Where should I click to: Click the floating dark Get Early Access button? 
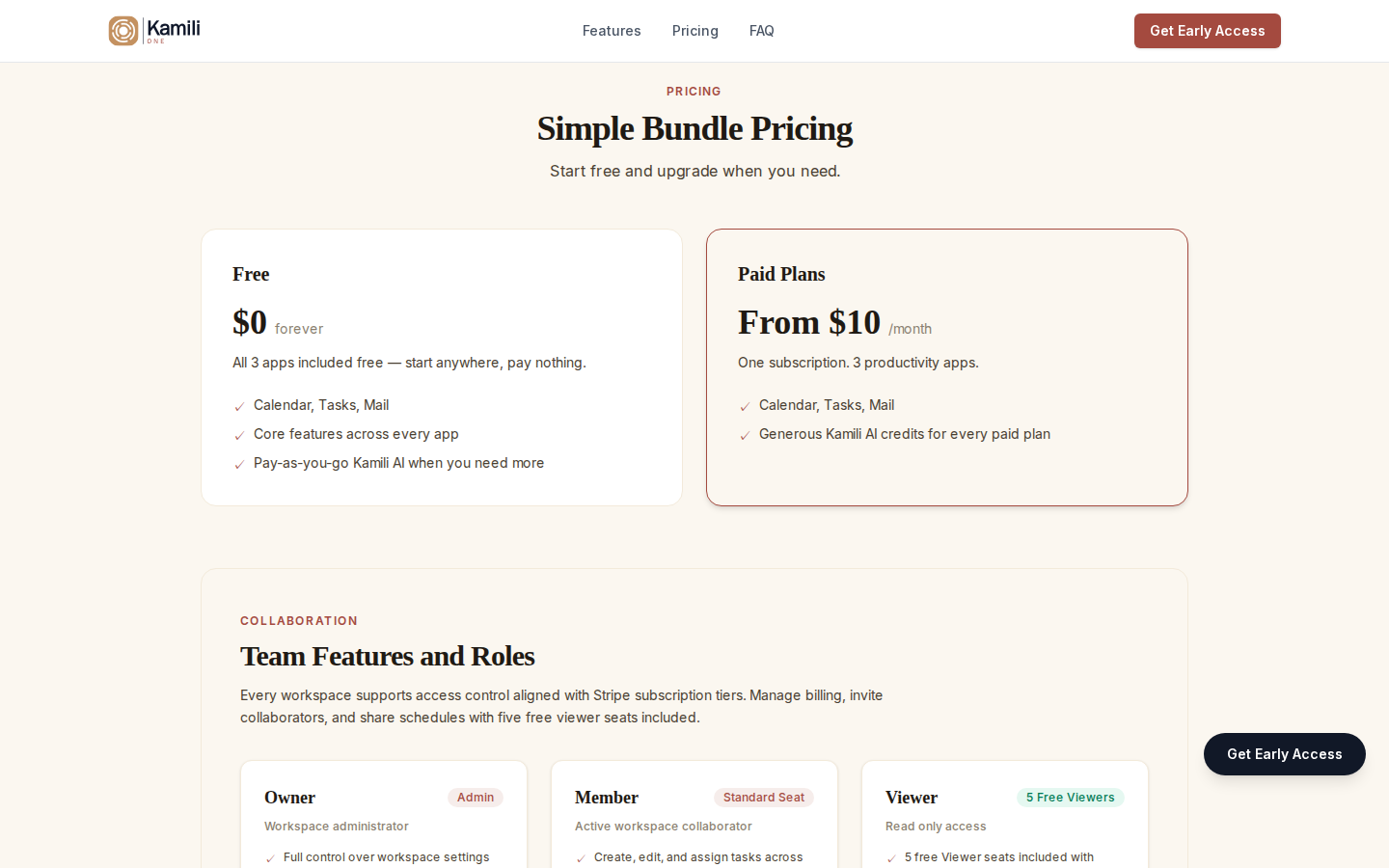tap(1285, 754)
